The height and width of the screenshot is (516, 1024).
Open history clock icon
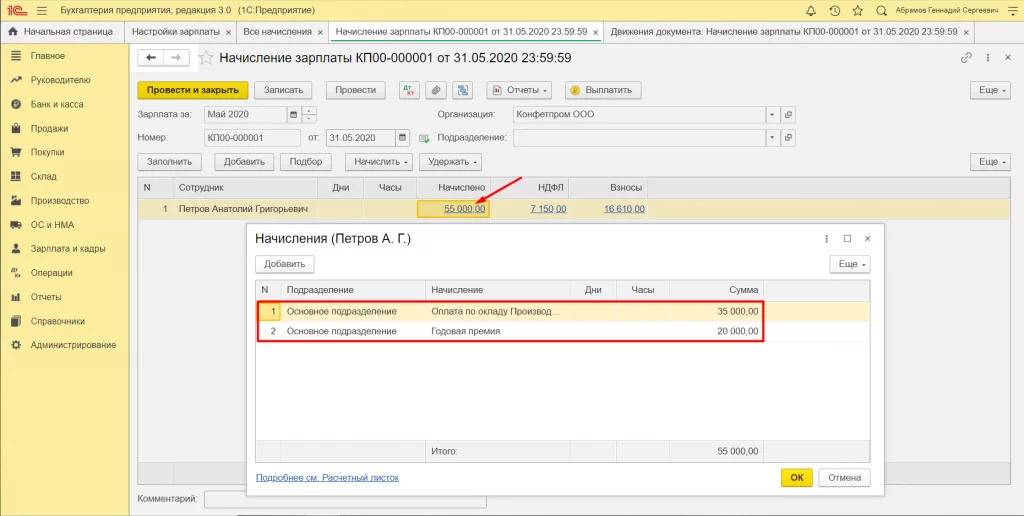tap(834, 10)
